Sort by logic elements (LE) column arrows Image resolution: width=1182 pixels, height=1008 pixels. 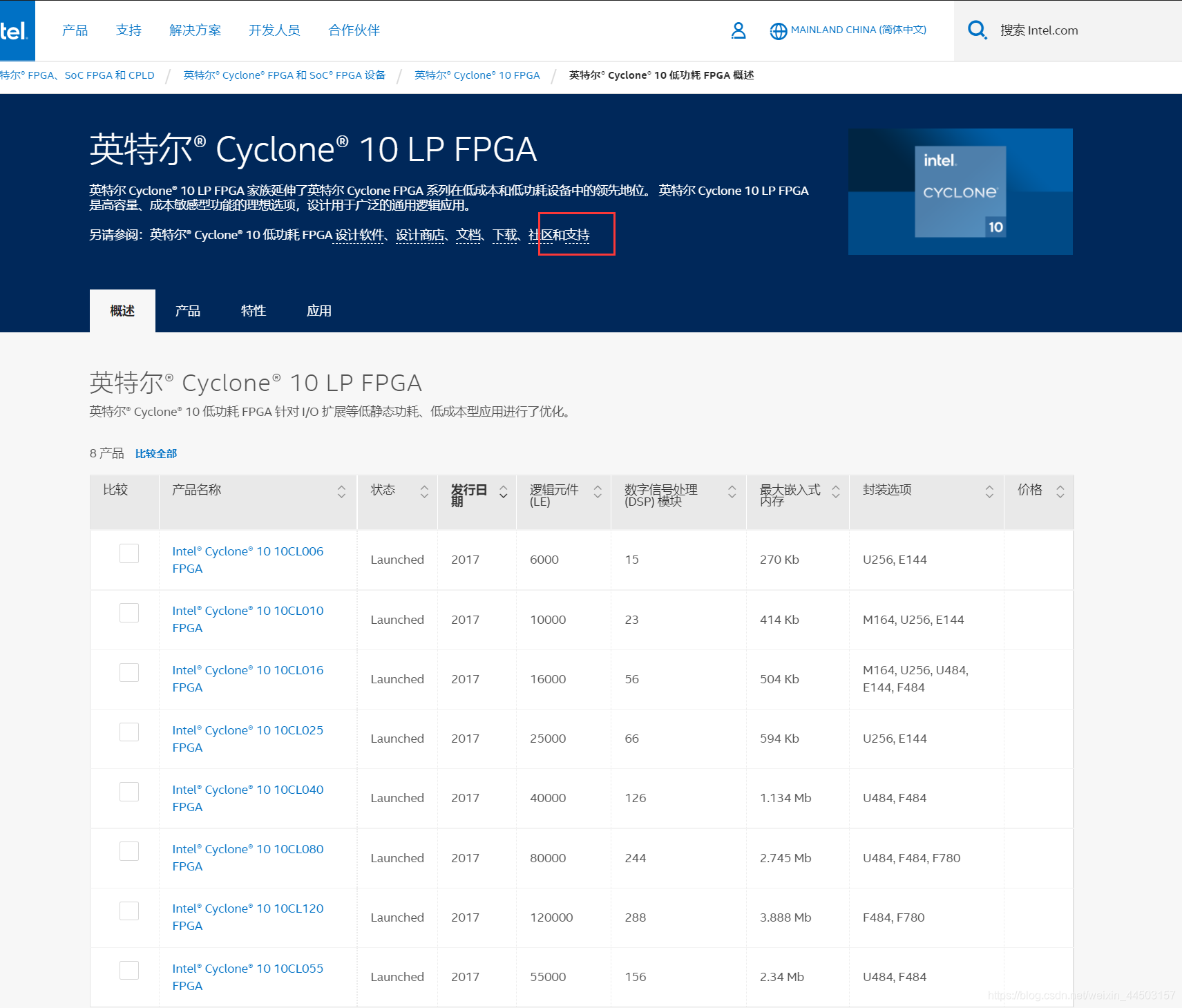pos(598,491)
